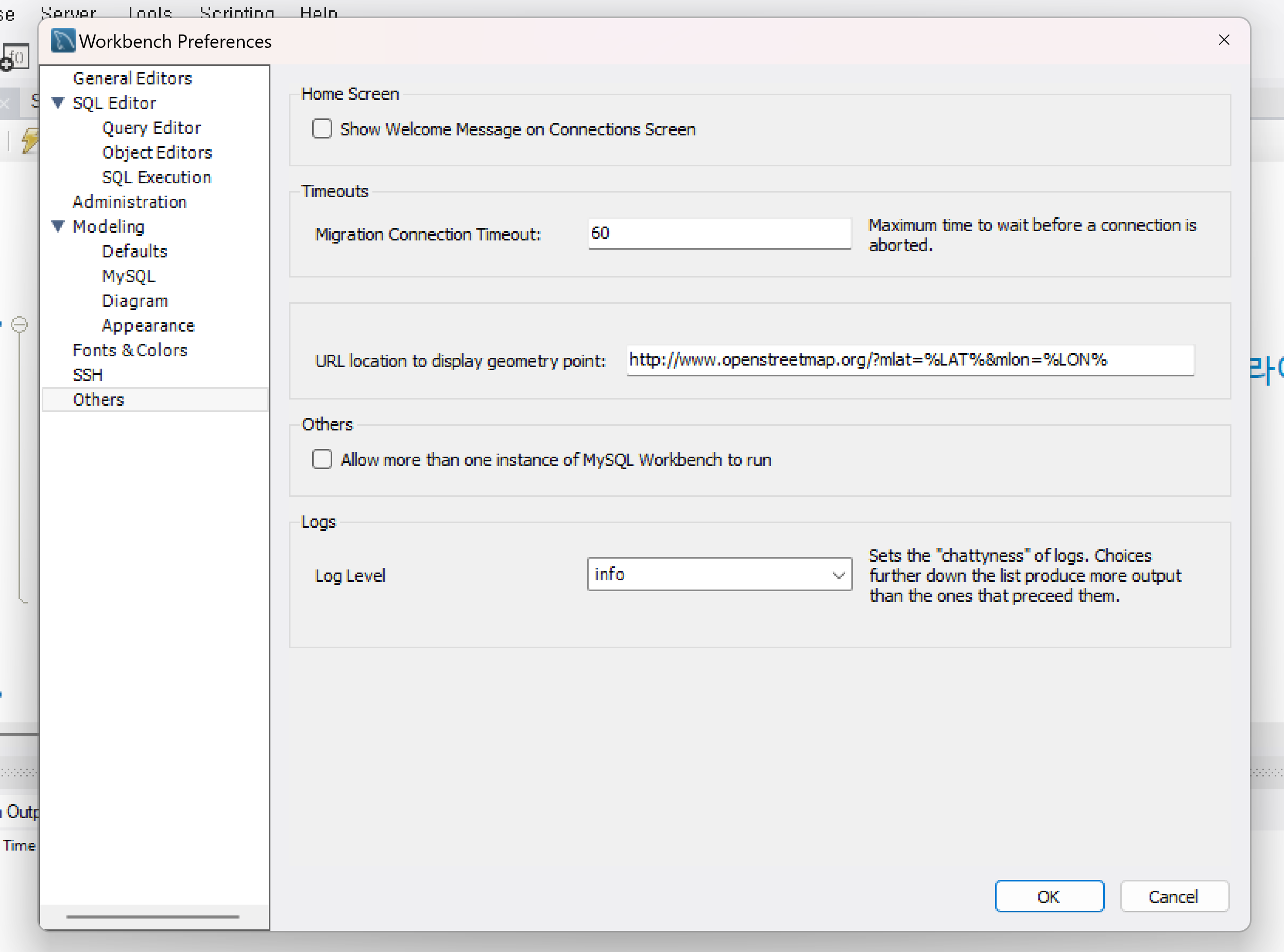1284x952 pixels.
Task: Select Fonts & Colors in the tree
Action: (130, 351)
